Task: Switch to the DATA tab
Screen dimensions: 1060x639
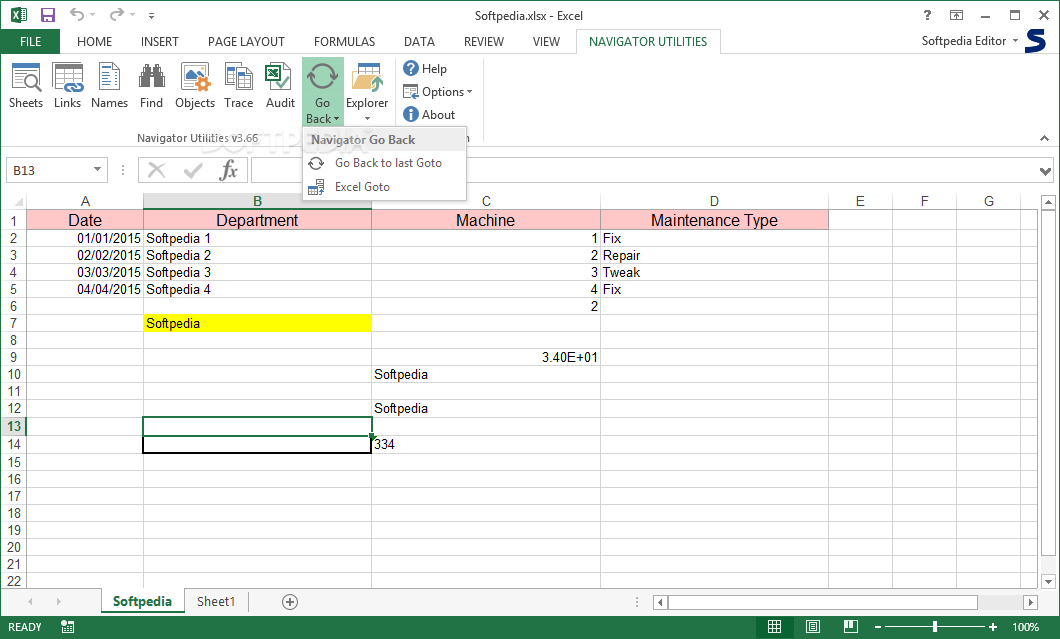Action: (x=419, y=41)
